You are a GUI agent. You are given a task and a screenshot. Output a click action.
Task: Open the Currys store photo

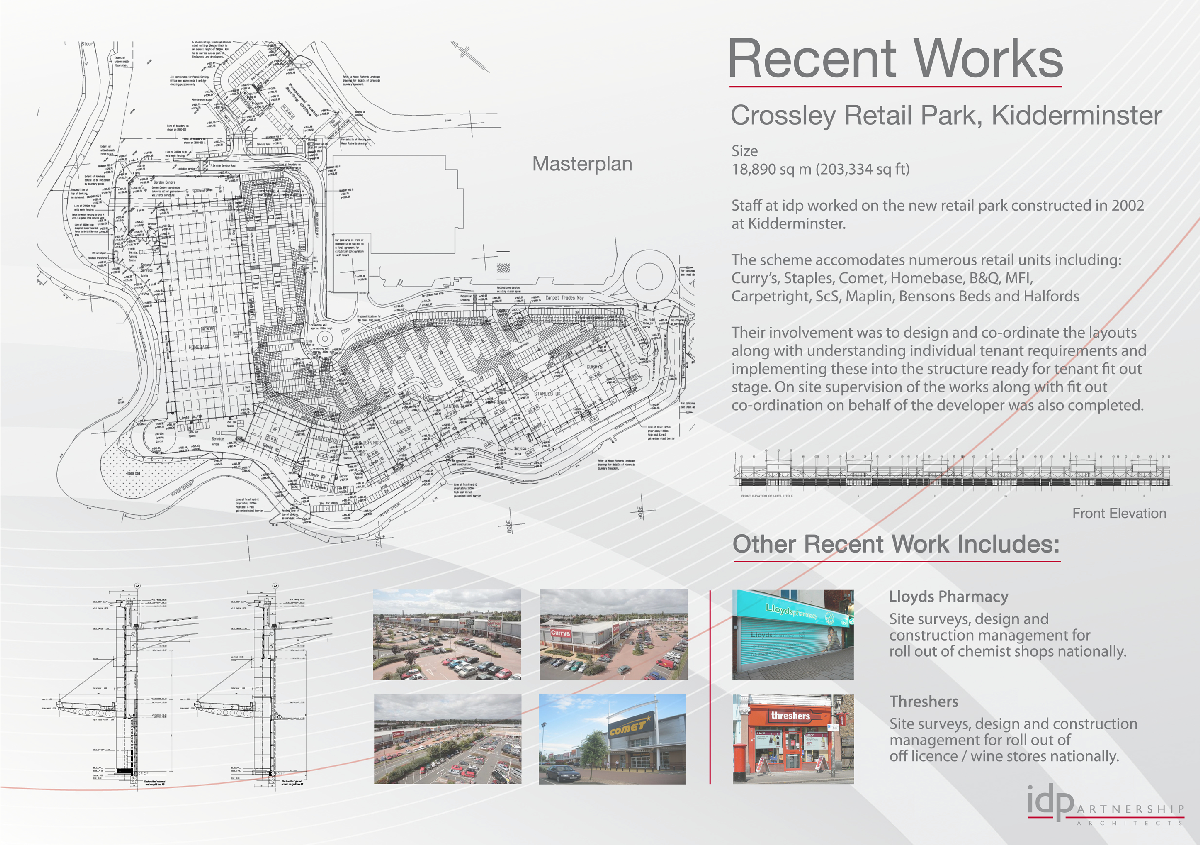pyautogui.click(x=613, y=634)
